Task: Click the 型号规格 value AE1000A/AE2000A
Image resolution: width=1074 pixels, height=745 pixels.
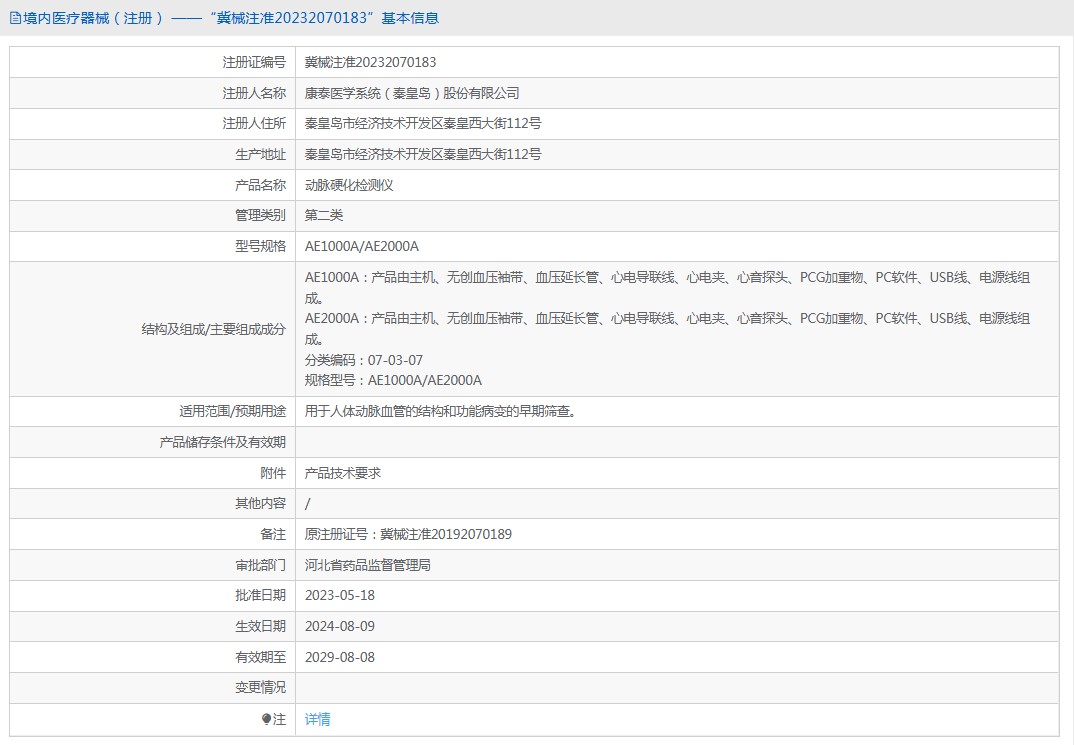Action: click(361, 246)
